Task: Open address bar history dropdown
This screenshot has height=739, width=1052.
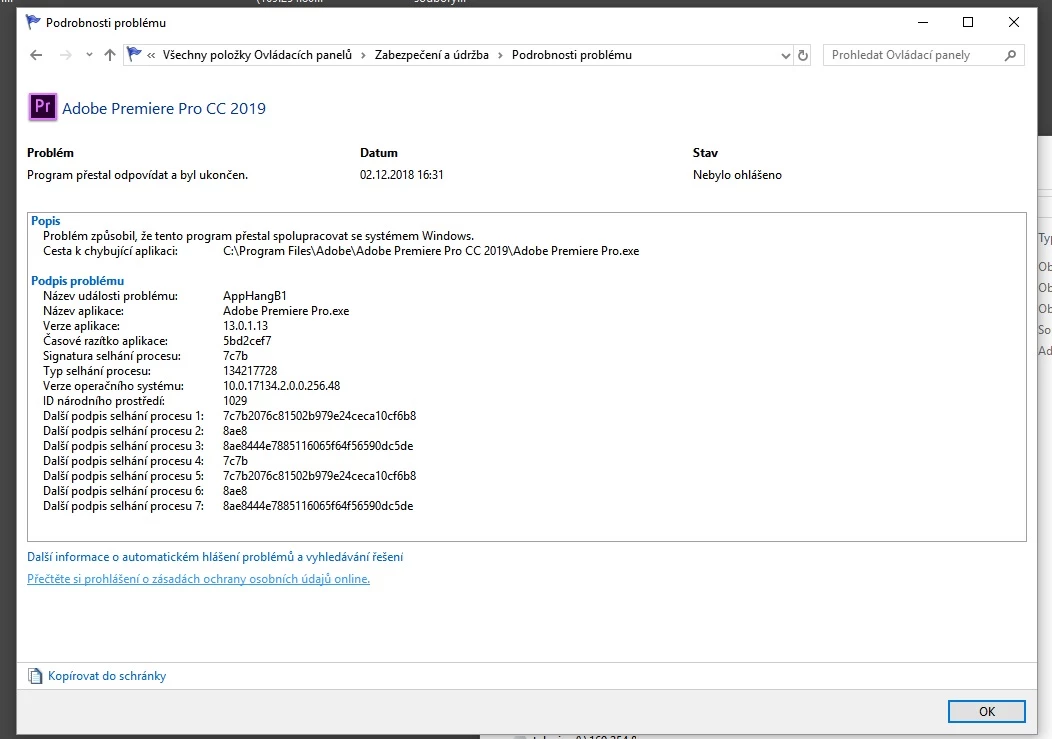Action: click(786, 56)
